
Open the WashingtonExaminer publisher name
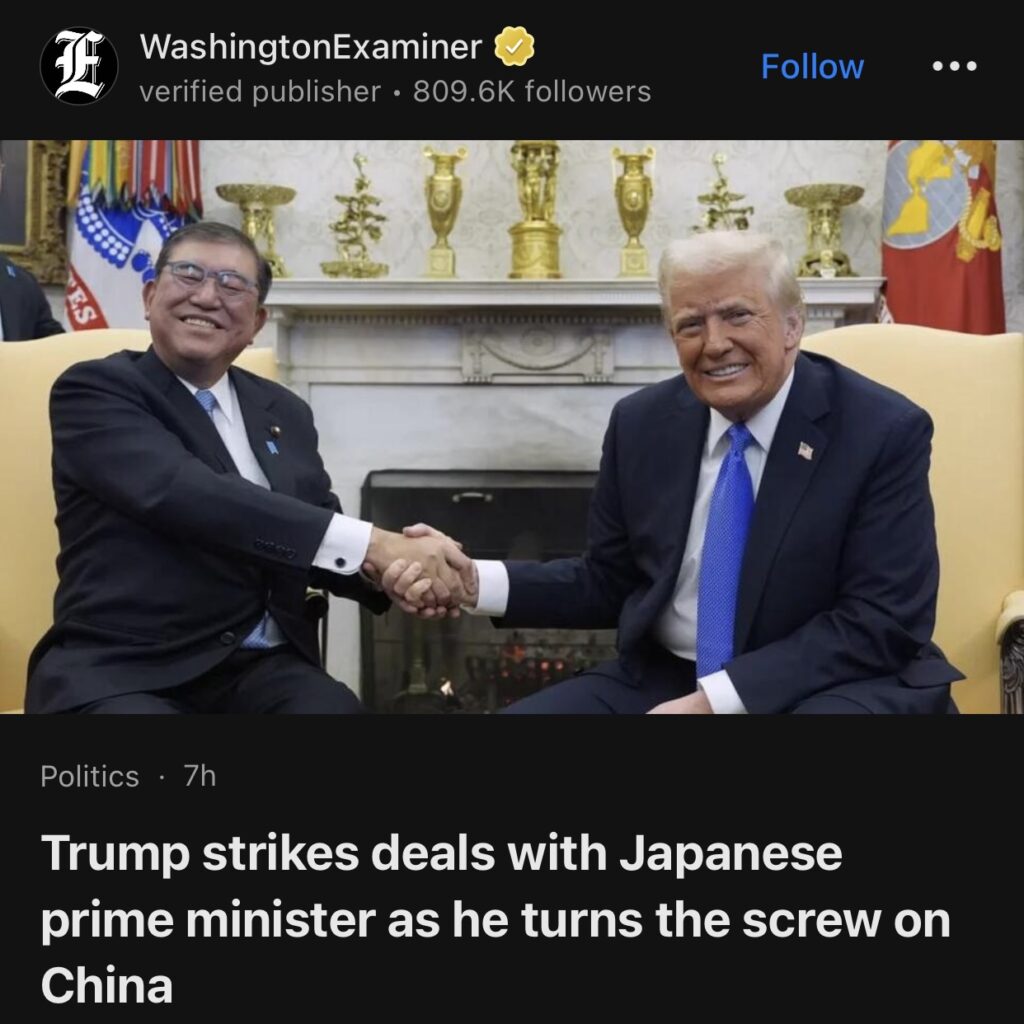click(311, 47)
